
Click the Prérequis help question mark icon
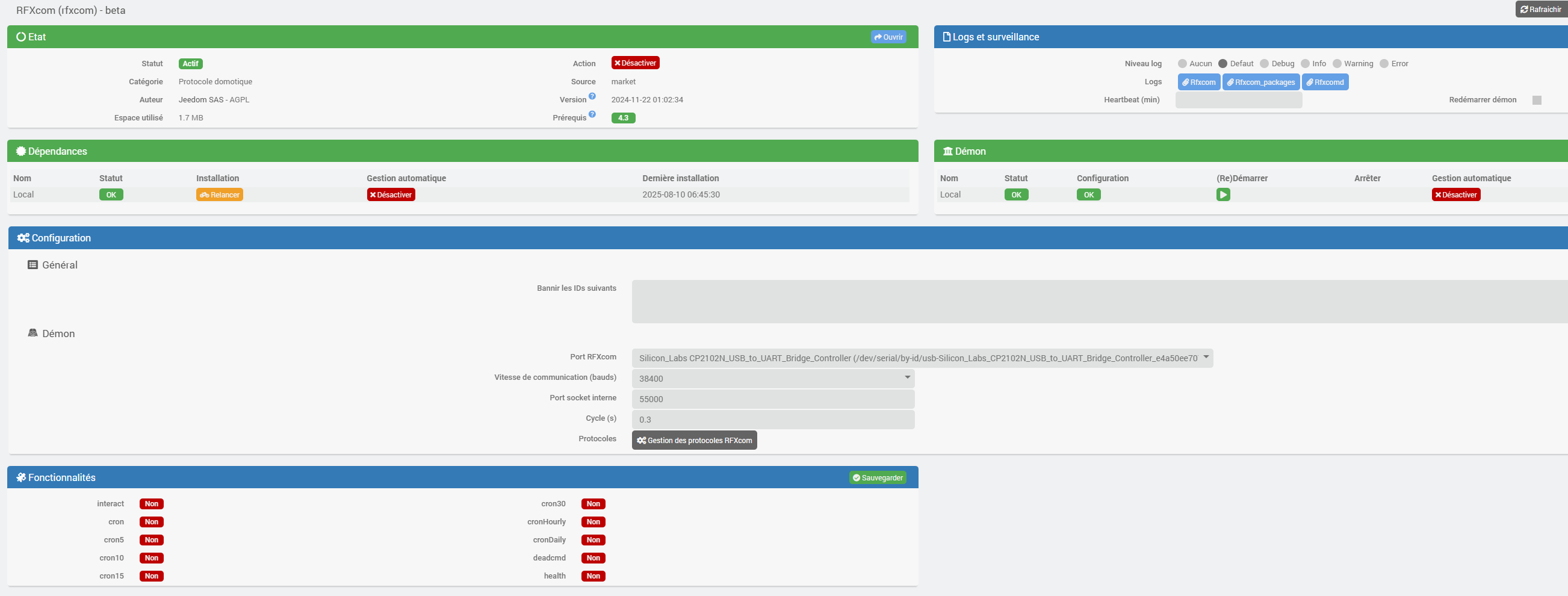click(592, 114)
